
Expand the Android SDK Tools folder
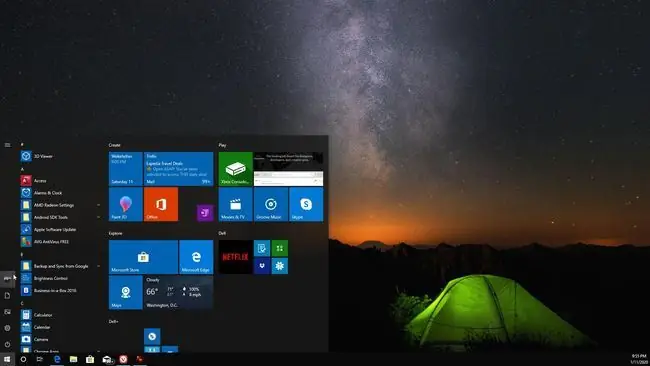coord(98,217)
